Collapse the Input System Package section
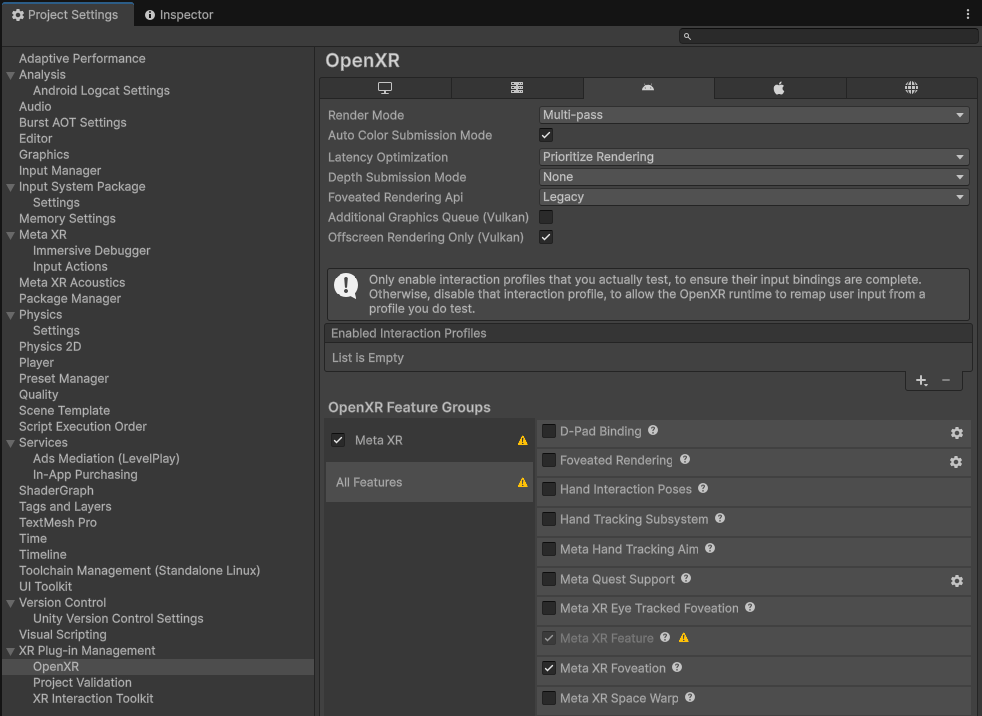Image resolution: width=982 pixels, height=716 pixels. (x=11, y=187)
